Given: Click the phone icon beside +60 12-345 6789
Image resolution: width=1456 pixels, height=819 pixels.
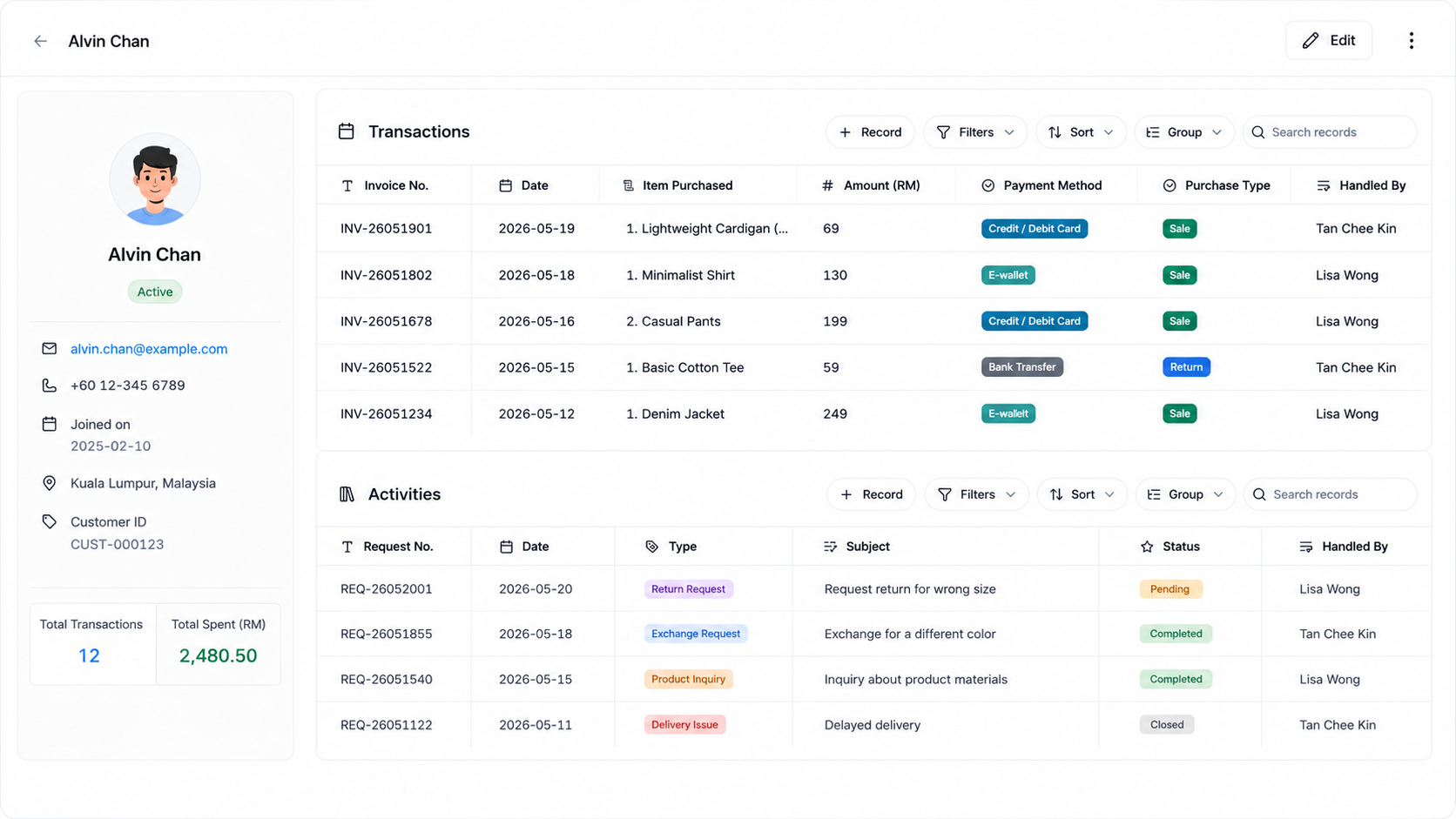Looking at the screenshot, I should click(50, 386).
